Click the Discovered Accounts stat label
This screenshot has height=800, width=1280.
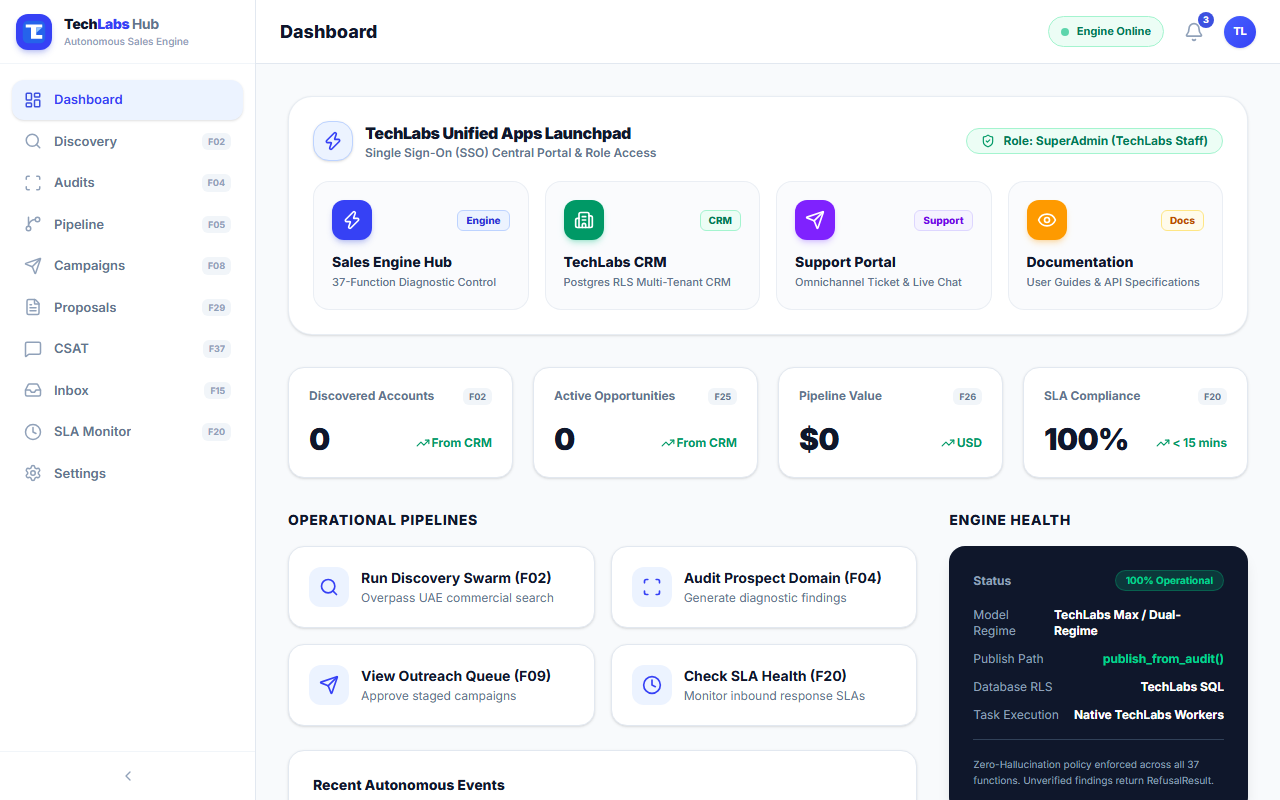(371, 396)
